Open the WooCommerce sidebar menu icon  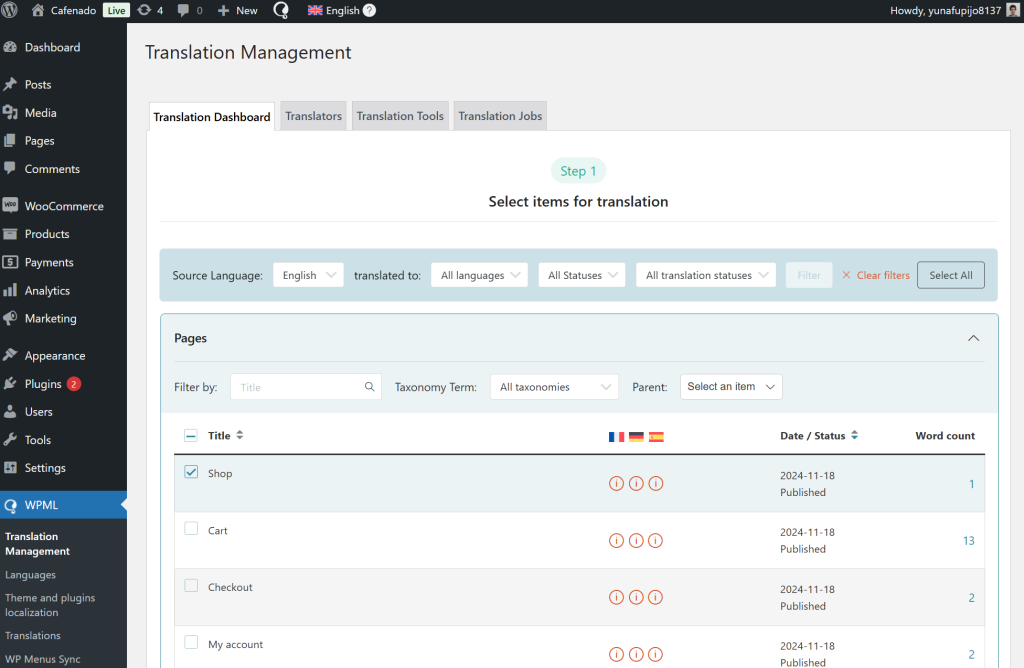point(13,205)
